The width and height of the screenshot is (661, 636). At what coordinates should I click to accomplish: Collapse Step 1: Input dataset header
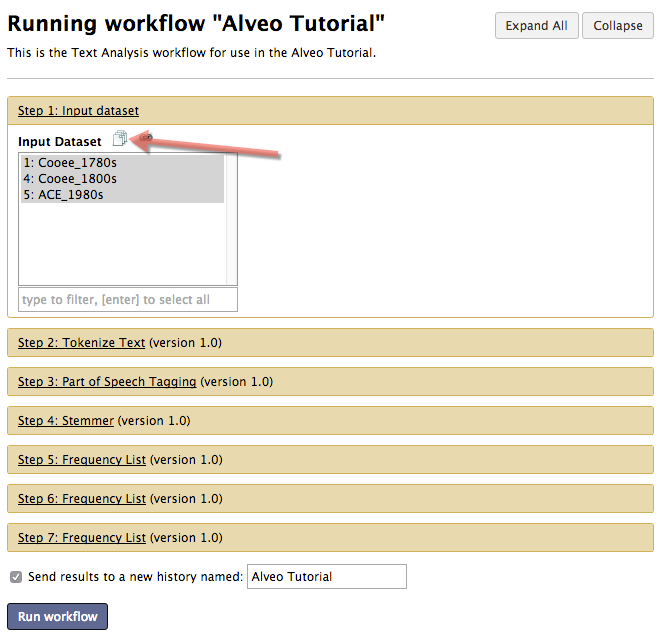(78, 110)
